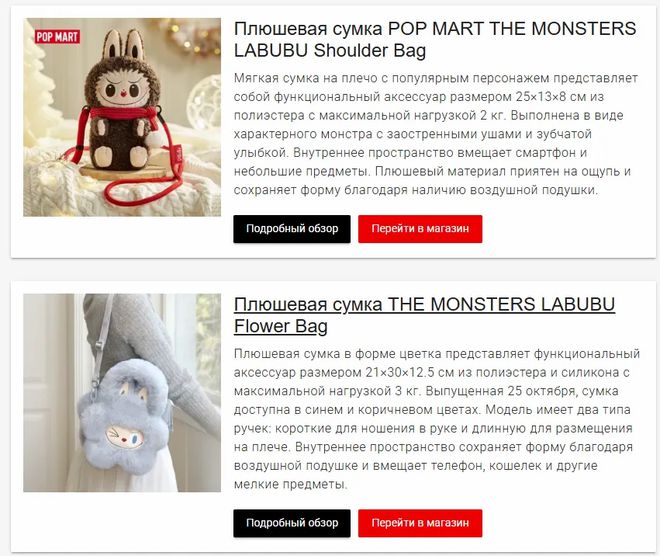Open the brown Labubu shoulder bag photo
The image size is (660, 556).
point(122,117)
